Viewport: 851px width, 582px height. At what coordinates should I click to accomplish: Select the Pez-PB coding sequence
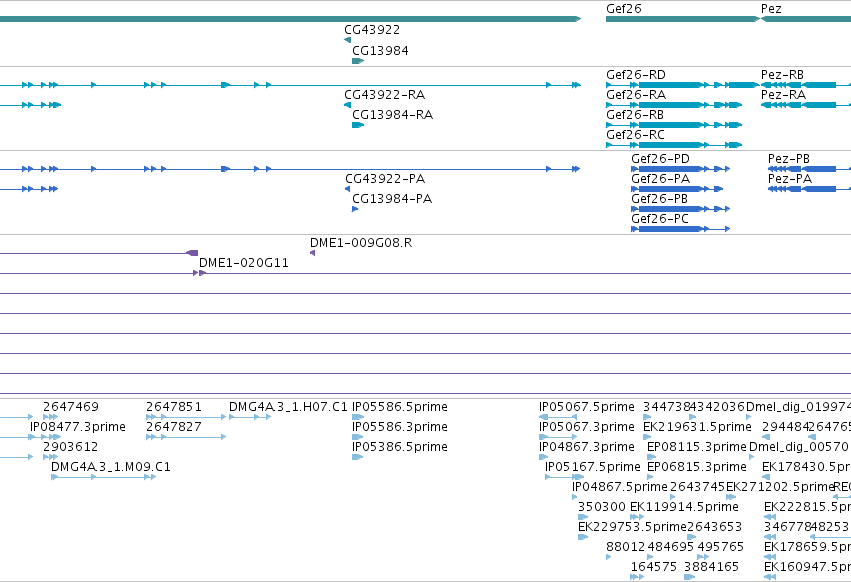[809, 169]
